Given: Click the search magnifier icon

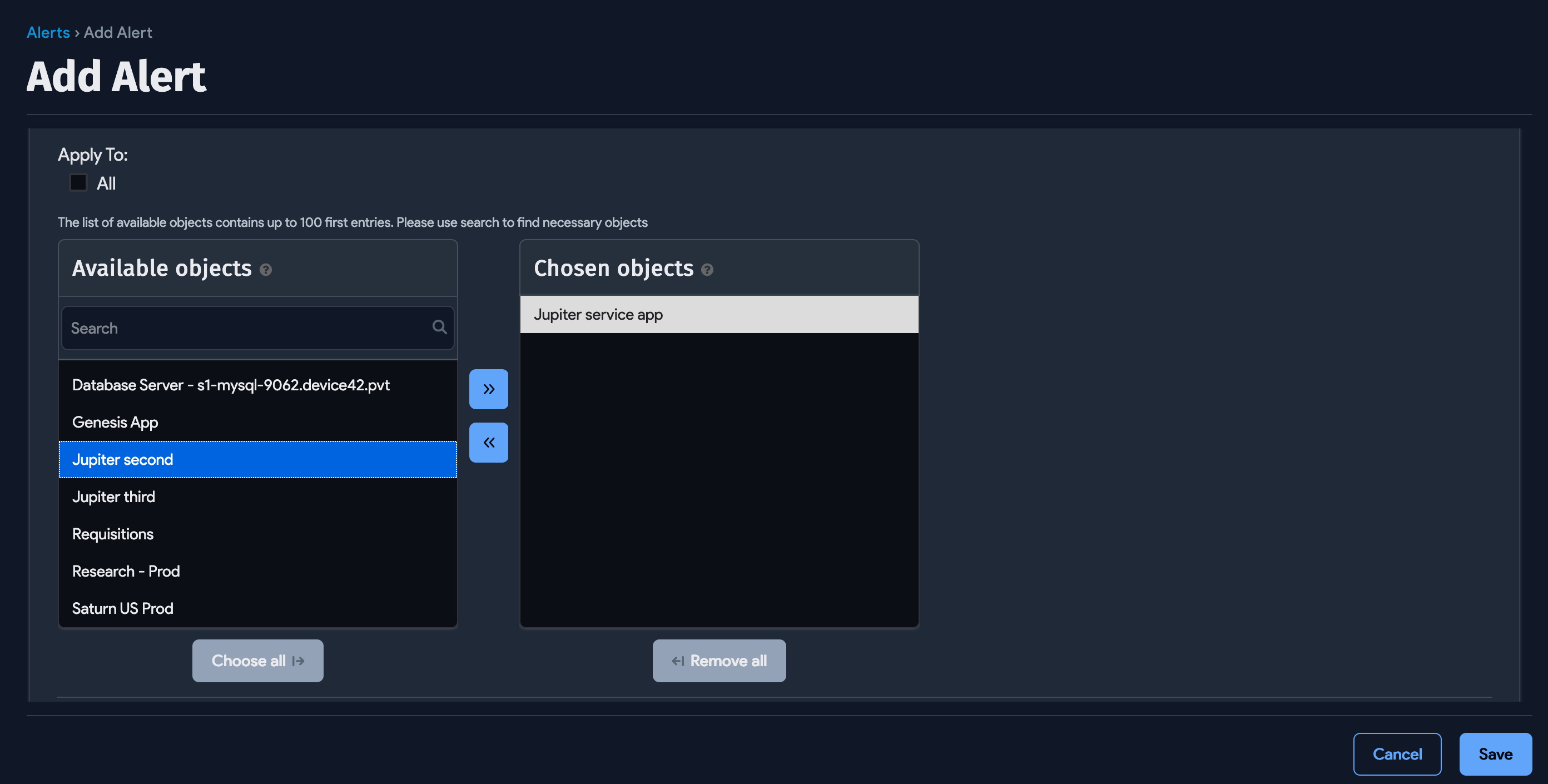Looking at the screenshot, I should (439, 328).
